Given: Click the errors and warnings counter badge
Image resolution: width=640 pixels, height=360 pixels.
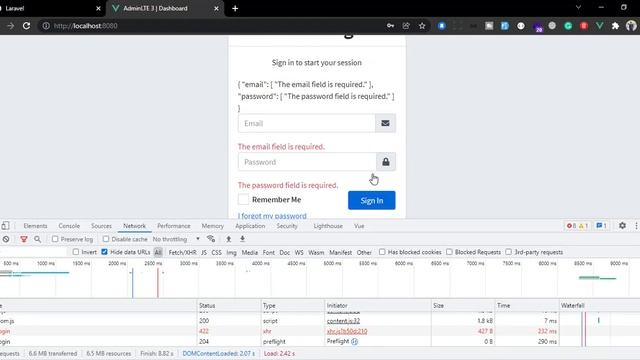Looking at the screenshot, I should pos(577,226).
